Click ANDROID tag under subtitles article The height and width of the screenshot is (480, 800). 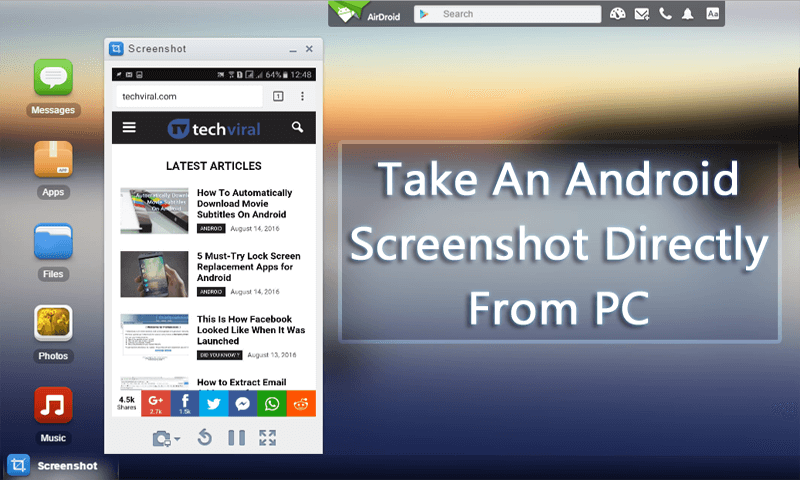(x=211, y=229)
